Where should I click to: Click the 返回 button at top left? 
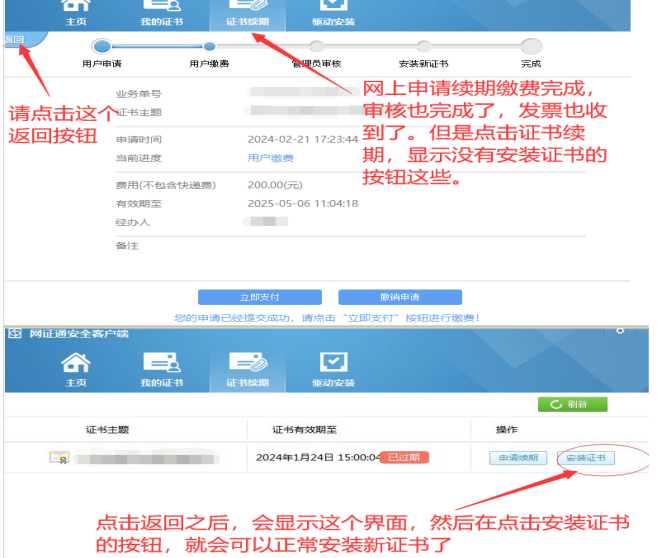coord(14,39)
